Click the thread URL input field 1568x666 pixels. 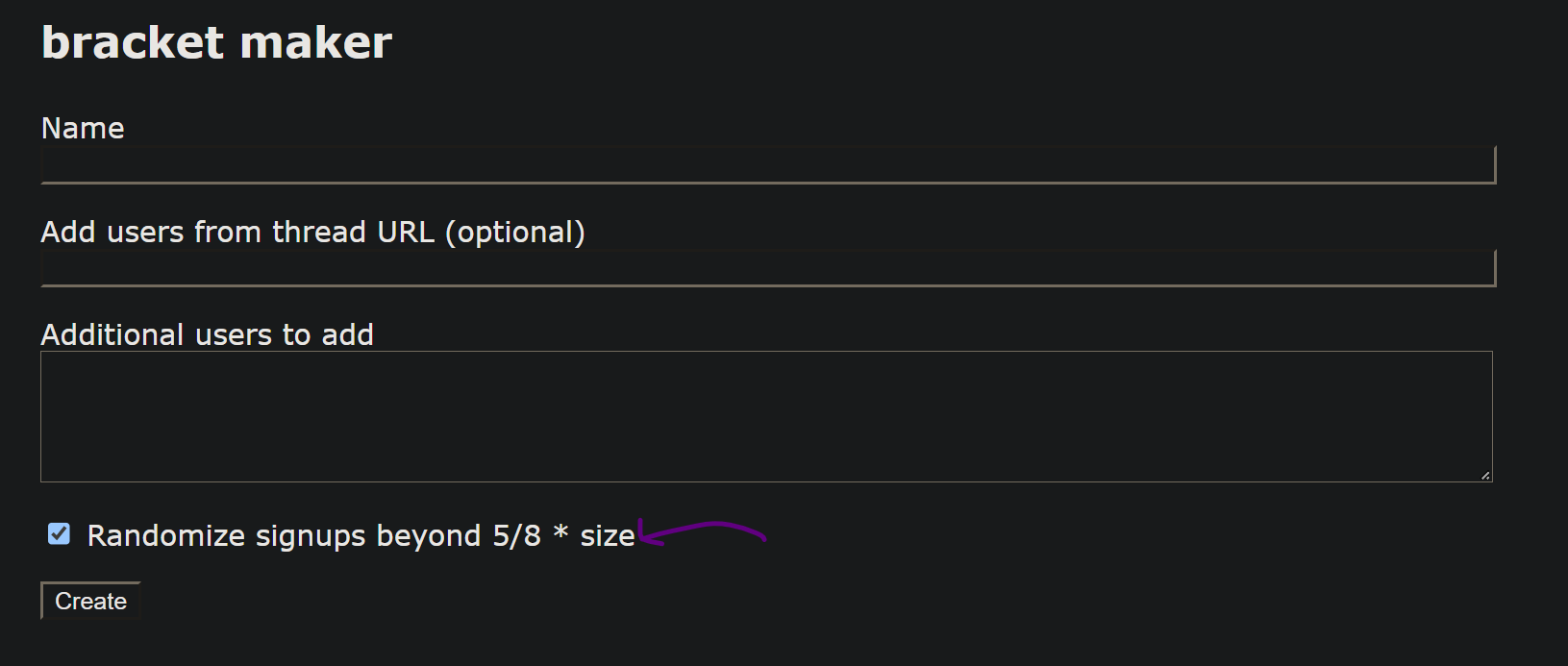pos(767,268)
